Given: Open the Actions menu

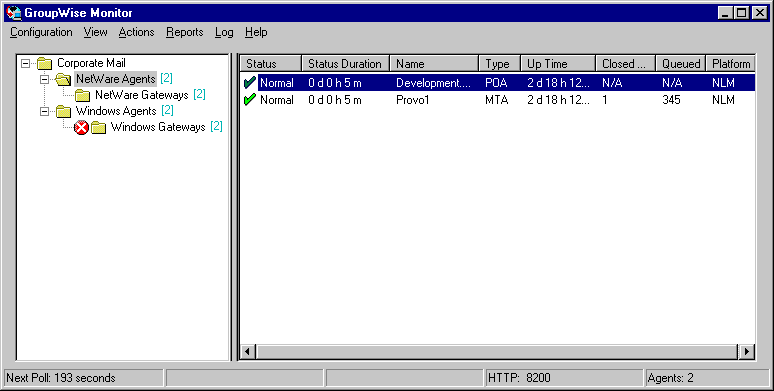Looking at the screenshot, I should [136, 32].
